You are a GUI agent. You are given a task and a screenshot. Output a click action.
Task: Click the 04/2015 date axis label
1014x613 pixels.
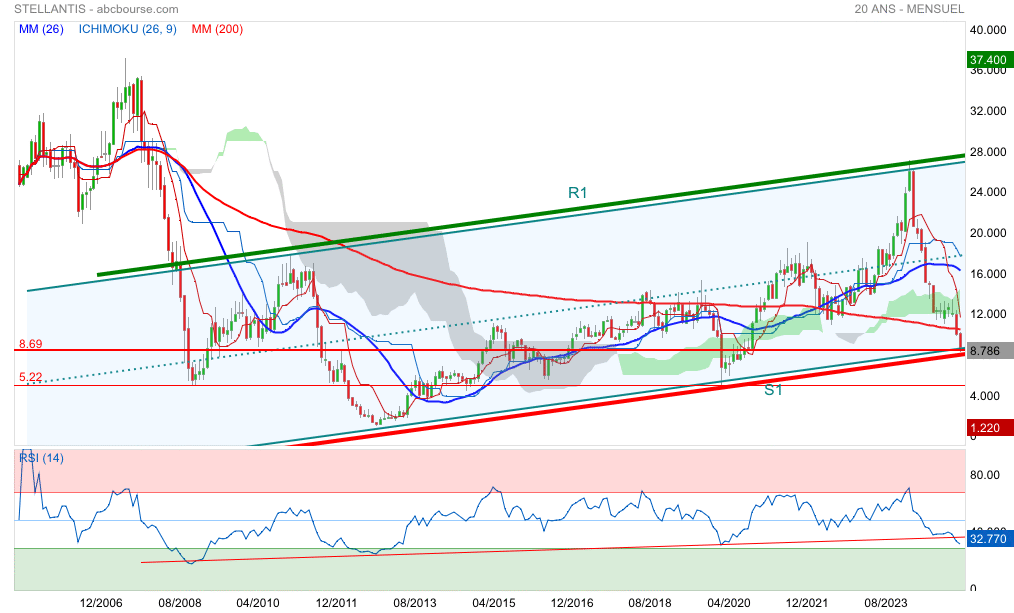[x=493, y=603]
